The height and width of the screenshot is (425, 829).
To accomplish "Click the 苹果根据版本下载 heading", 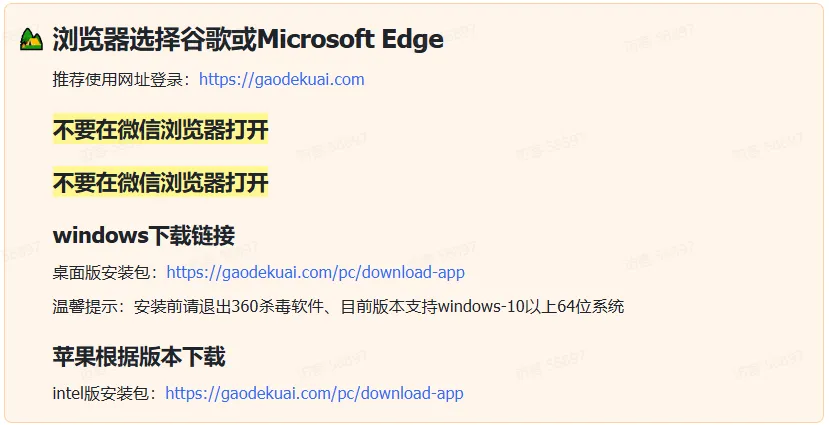I will [x=139, y=356].
